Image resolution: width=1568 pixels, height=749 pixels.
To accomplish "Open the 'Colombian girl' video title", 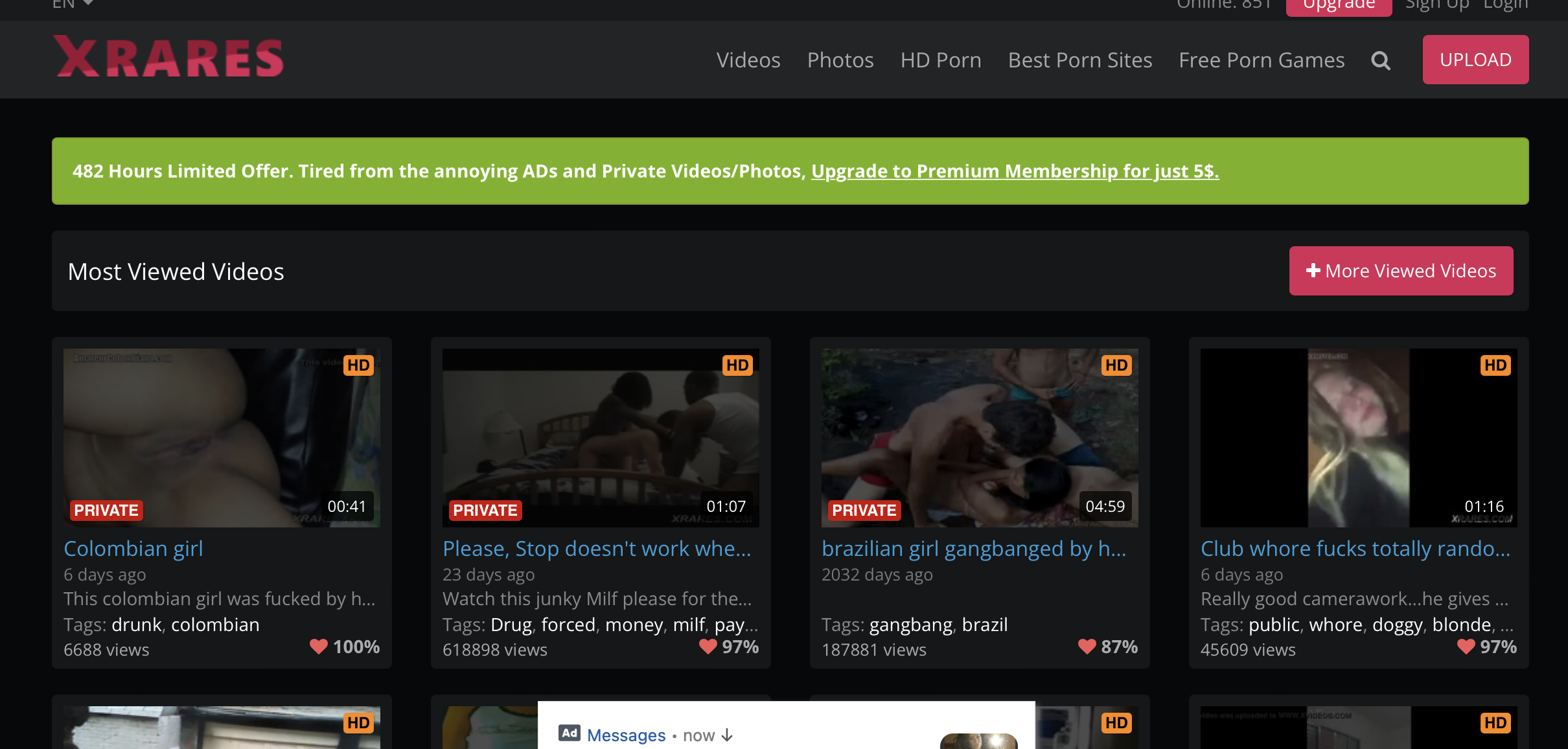I will pos(133,549).
